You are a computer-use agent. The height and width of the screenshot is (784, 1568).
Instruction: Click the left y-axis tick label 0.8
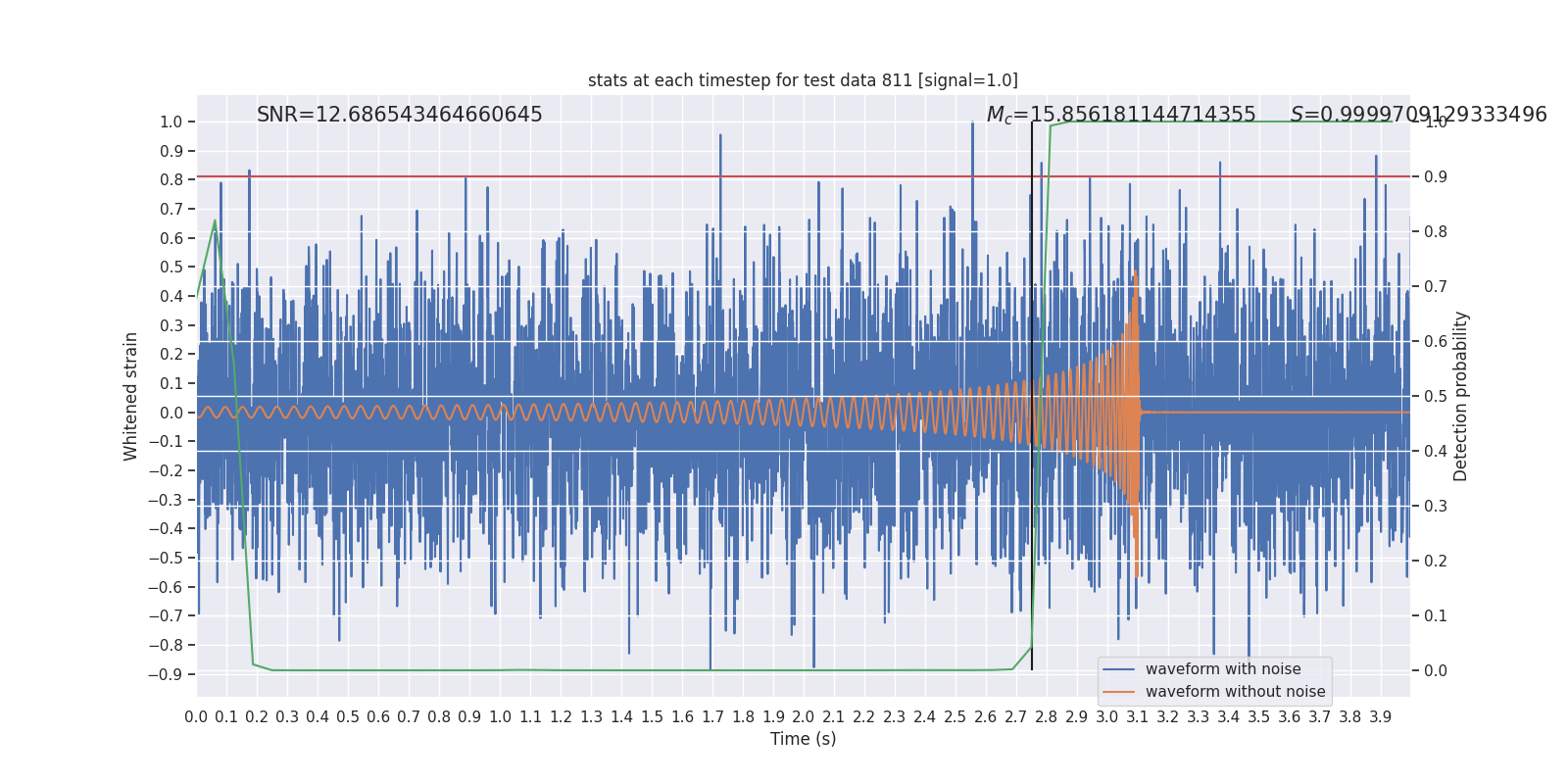pos(171,180)
